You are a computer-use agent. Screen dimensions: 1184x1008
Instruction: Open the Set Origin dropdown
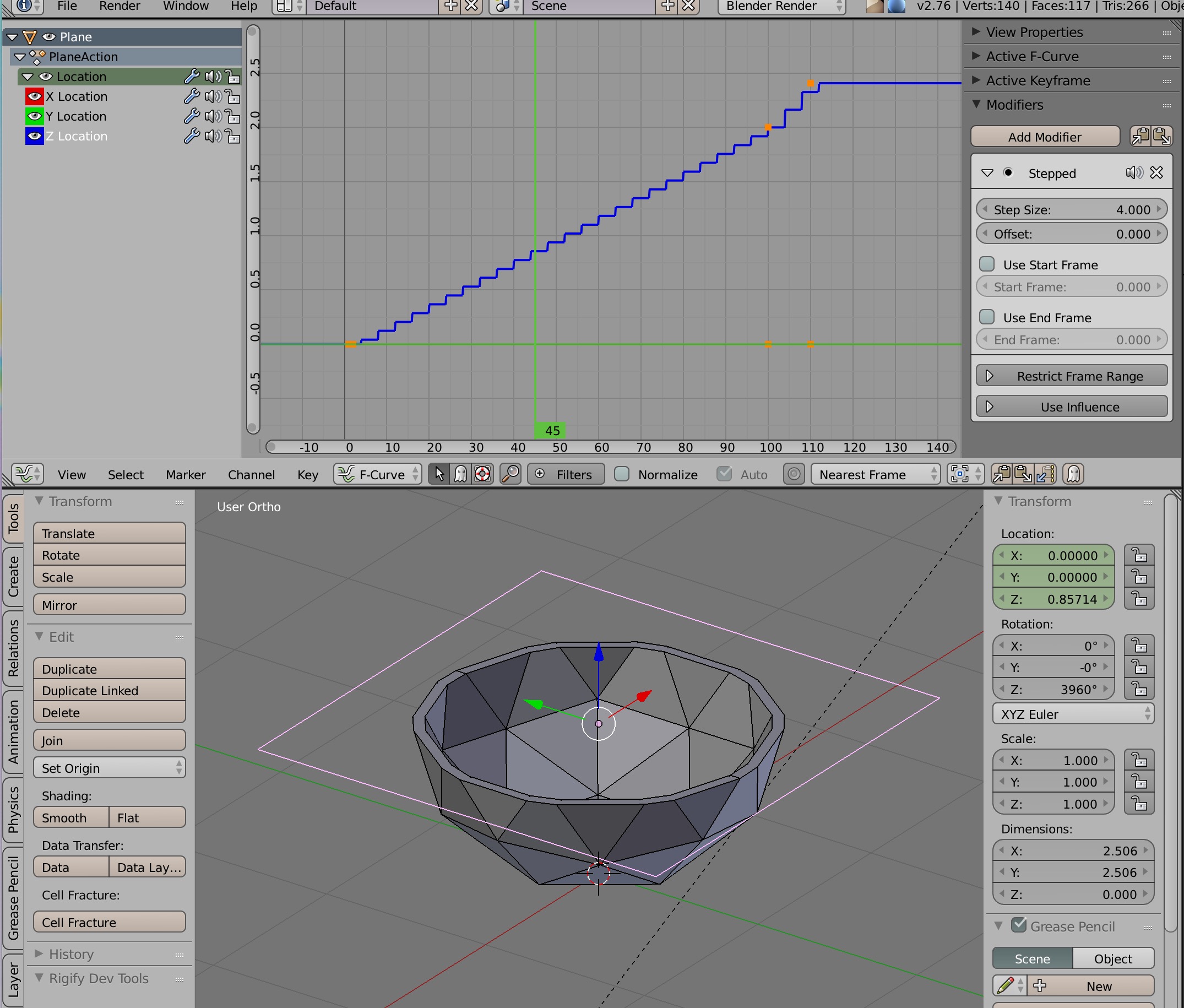click(109, 768)
